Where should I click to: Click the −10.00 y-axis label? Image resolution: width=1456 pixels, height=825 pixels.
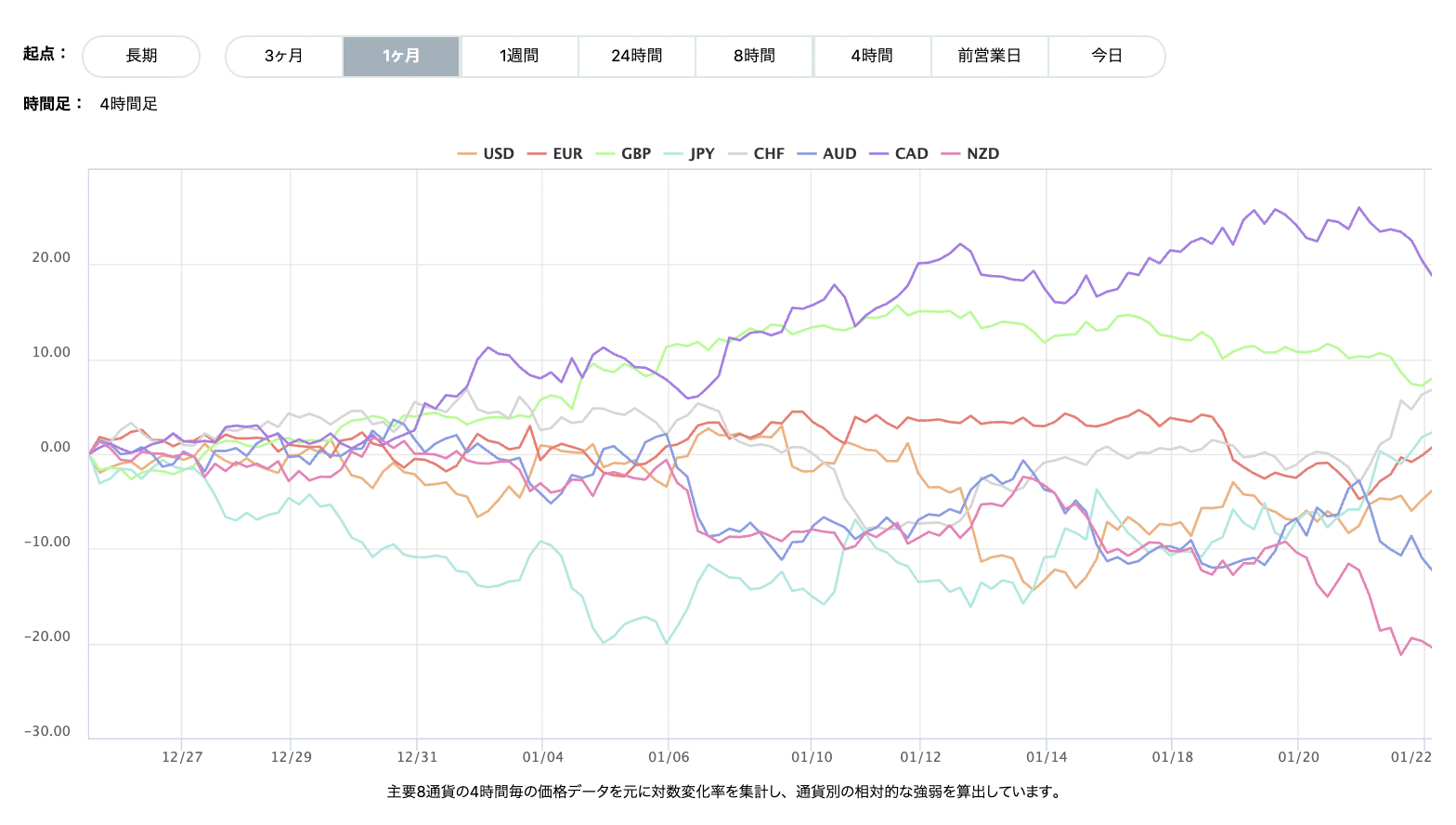coord(47,543)
